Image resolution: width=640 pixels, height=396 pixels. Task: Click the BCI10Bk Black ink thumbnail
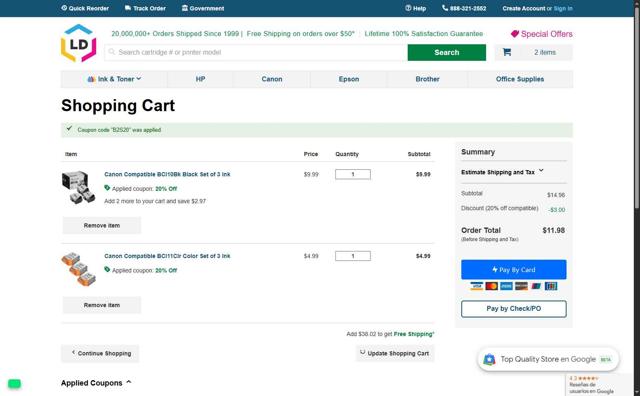tap(78, 187)
